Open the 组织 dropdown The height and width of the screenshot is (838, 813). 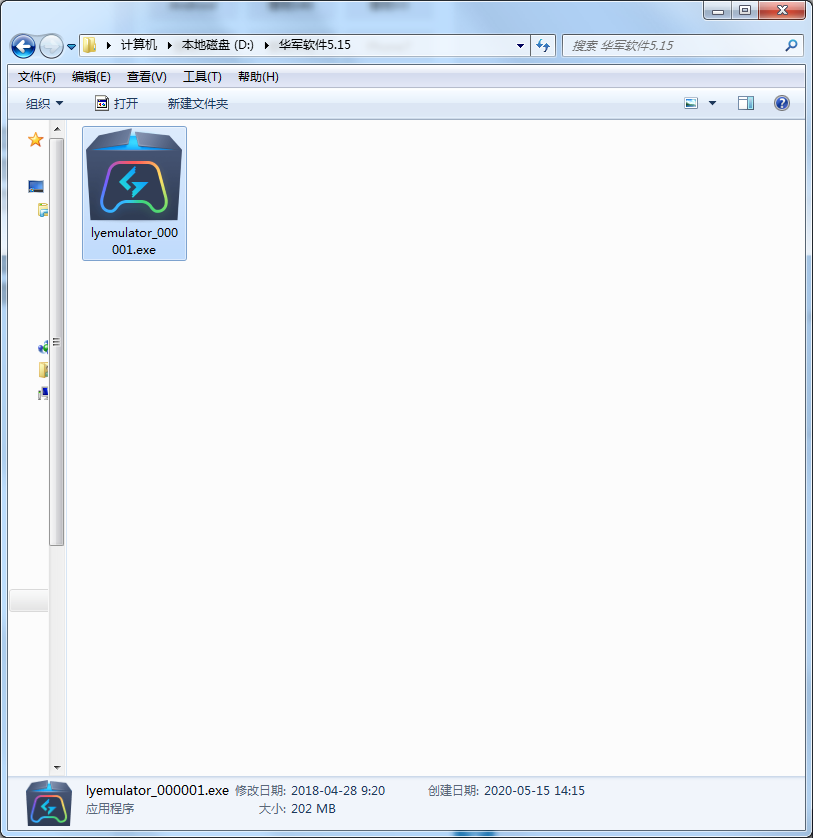click(x=44, y=104)
